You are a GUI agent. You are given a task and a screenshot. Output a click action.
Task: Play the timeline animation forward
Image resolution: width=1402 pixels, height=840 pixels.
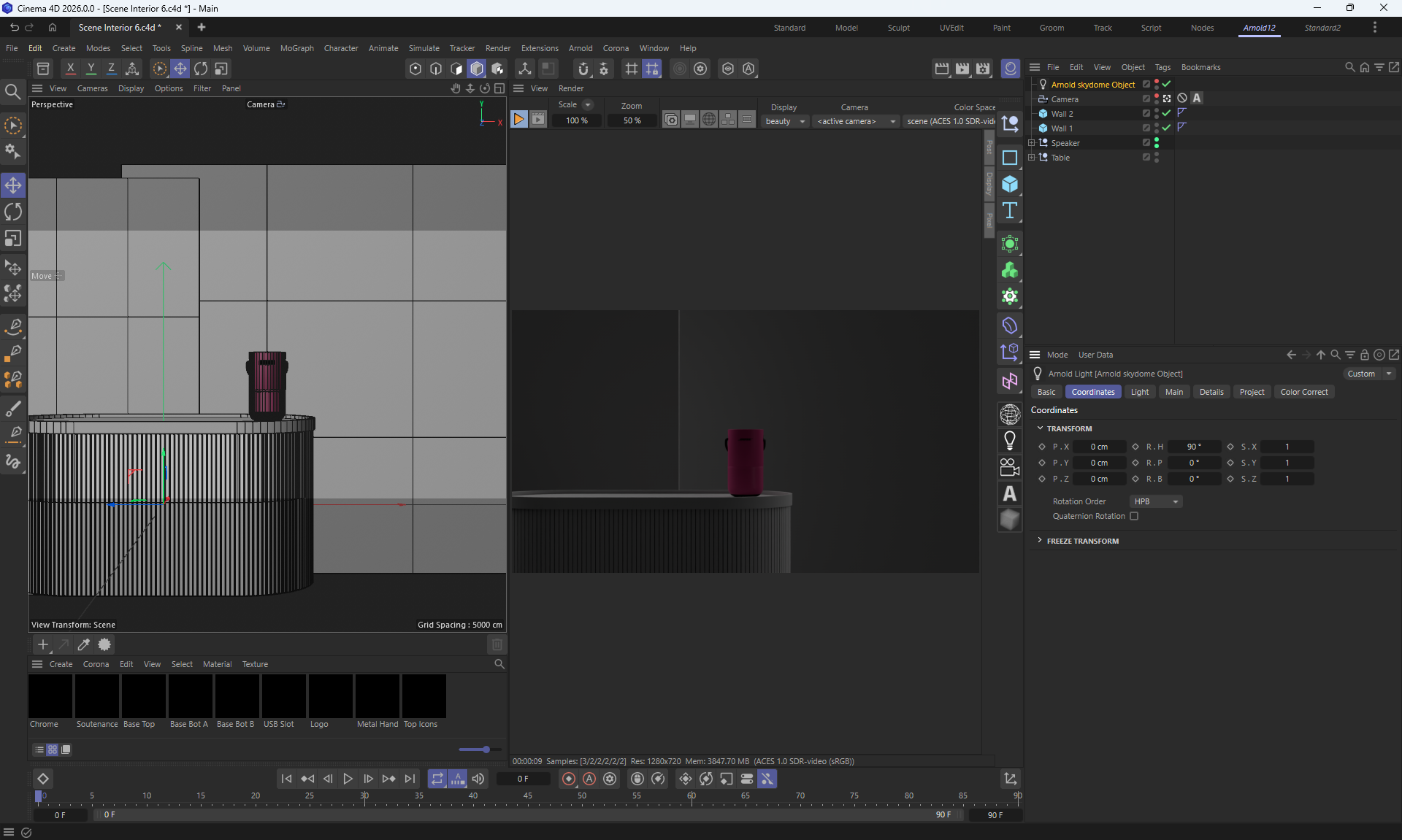pyautogui.click(x=348, y=779)
